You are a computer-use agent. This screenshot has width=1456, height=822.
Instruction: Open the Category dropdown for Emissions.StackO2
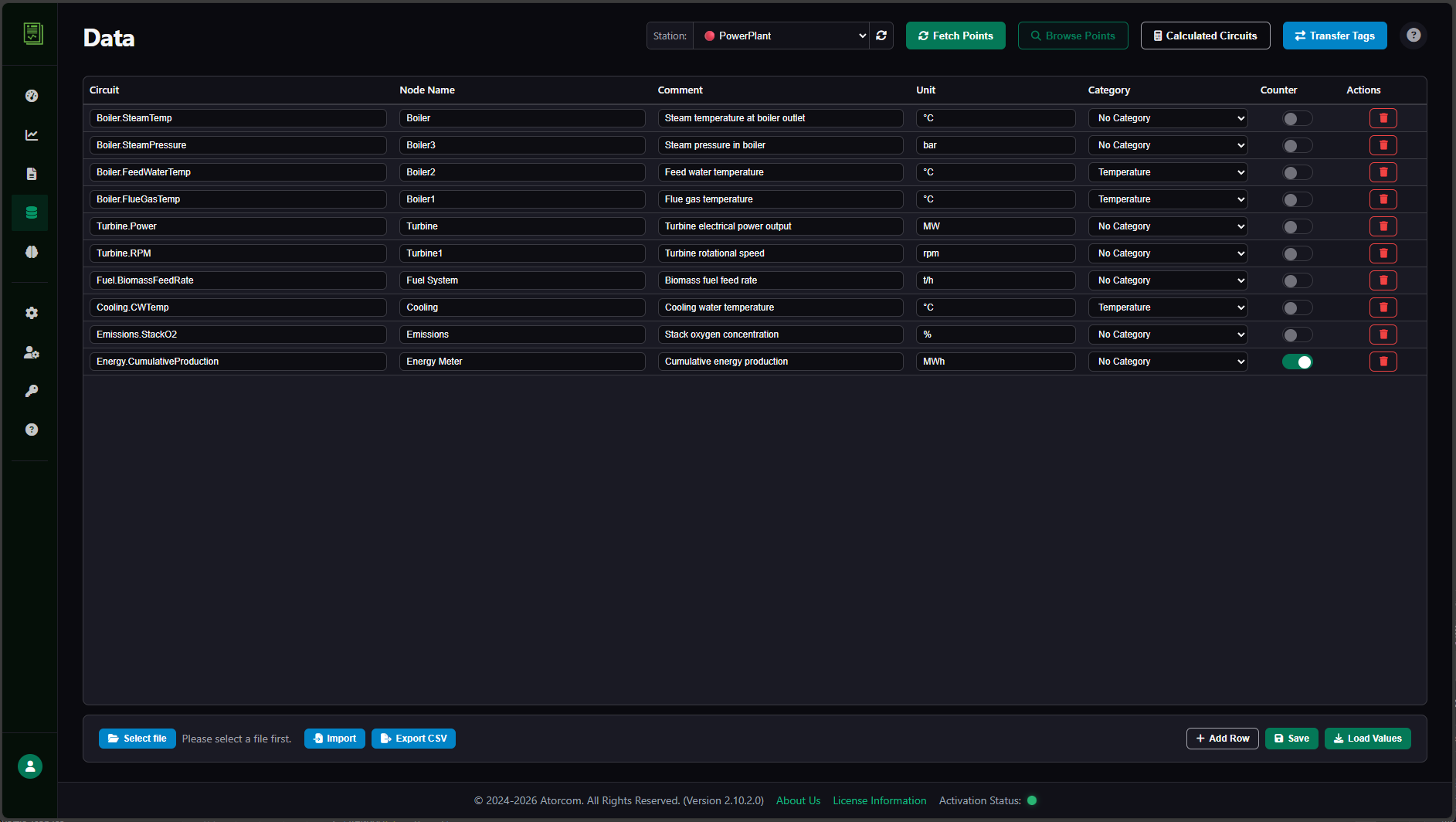click(x=1167, y=334)
